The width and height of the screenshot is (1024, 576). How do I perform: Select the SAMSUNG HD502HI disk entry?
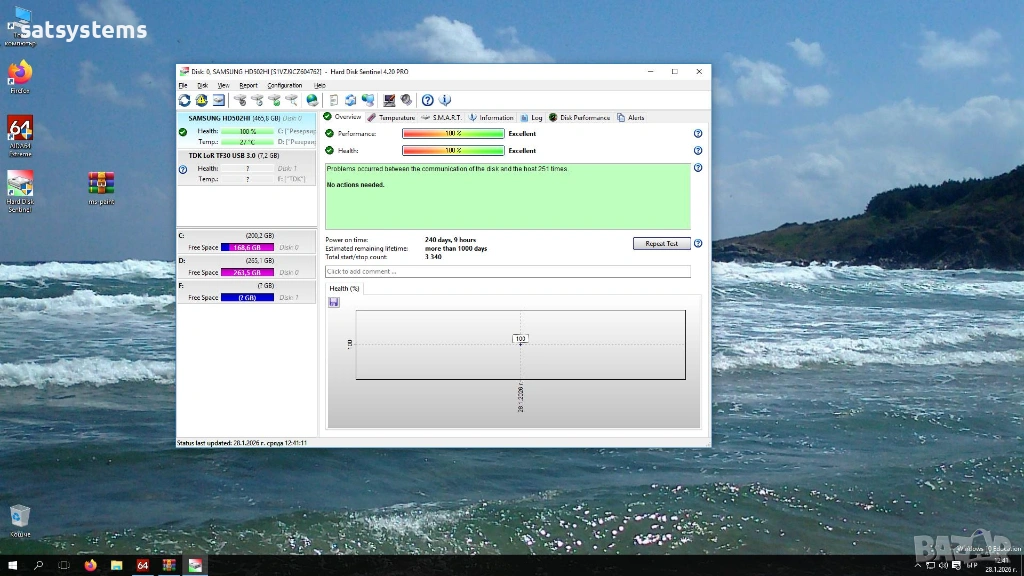(245, 118)
